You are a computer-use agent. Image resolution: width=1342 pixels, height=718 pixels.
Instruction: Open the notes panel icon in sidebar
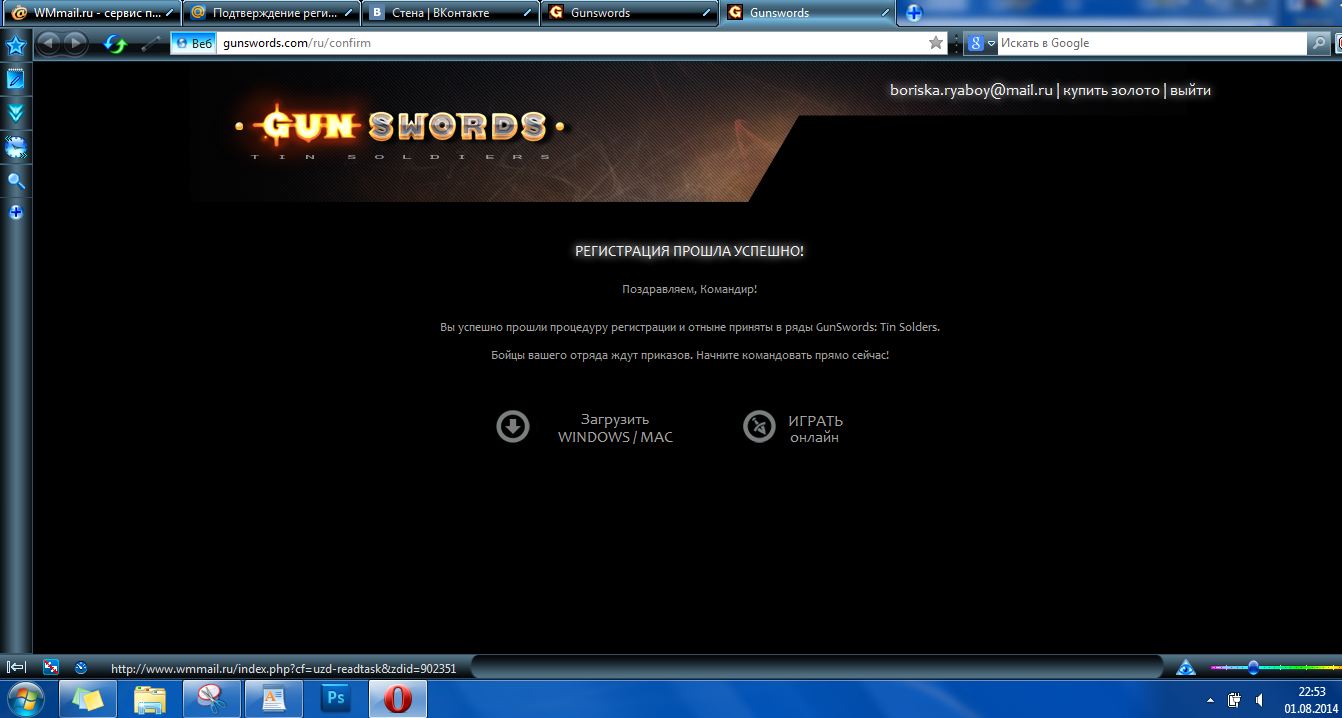coord(16,79)
